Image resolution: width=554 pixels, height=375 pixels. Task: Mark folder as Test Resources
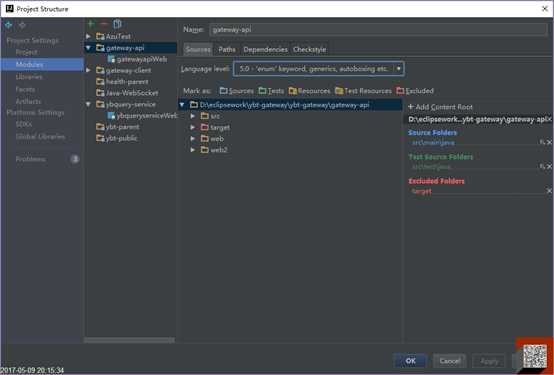coord(363,91)
